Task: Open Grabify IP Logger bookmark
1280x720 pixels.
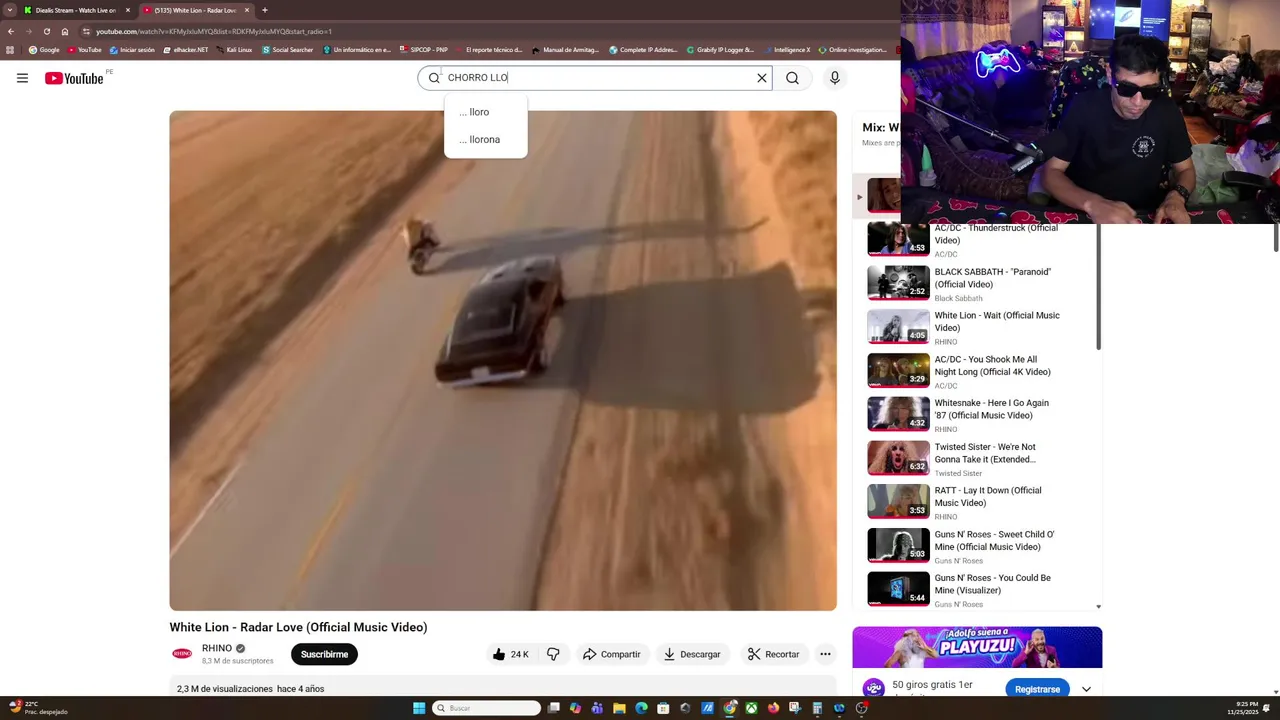Action: click(720, 49)
